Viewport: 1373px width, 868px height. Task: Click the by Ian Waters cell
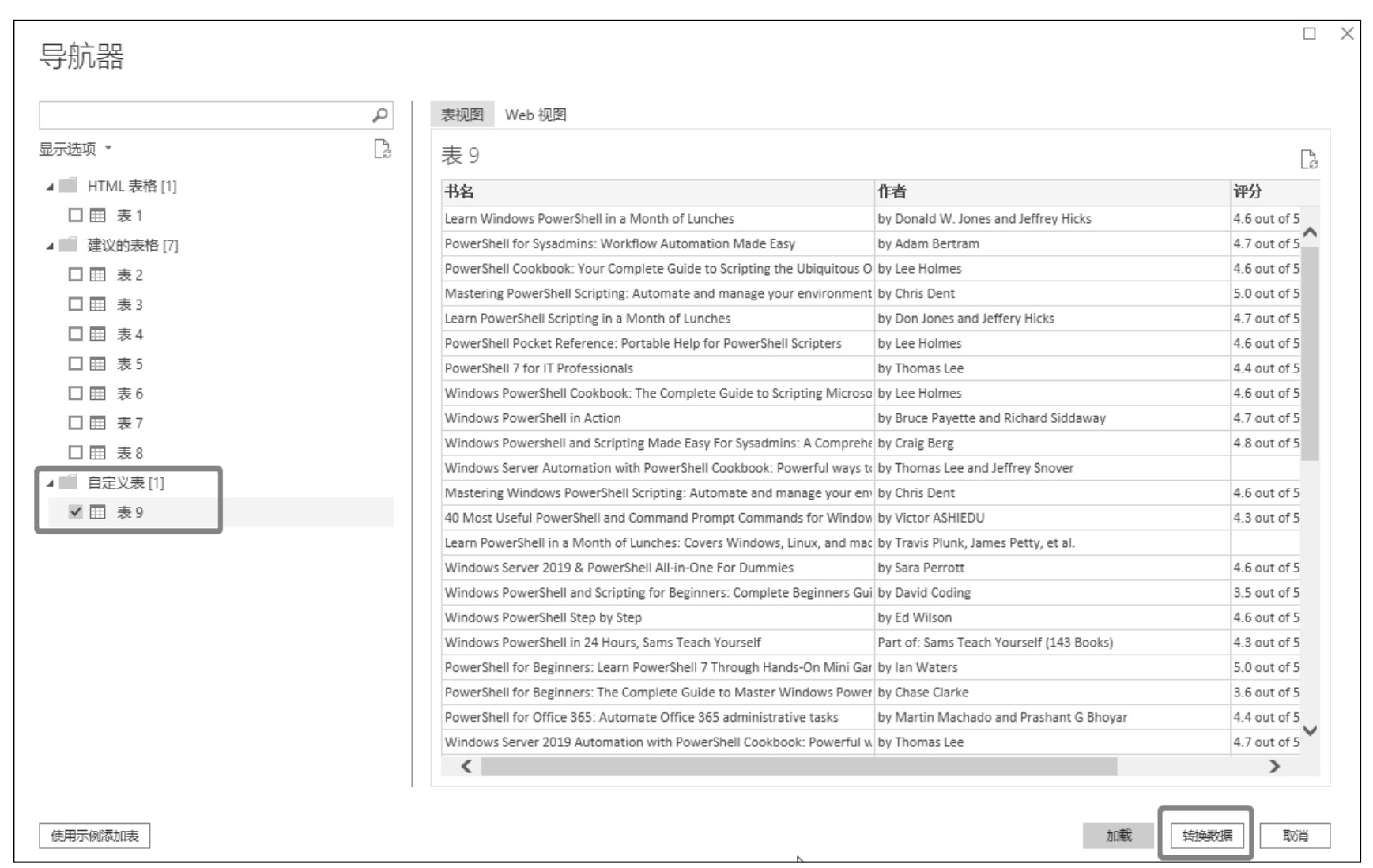(1052, 667)
